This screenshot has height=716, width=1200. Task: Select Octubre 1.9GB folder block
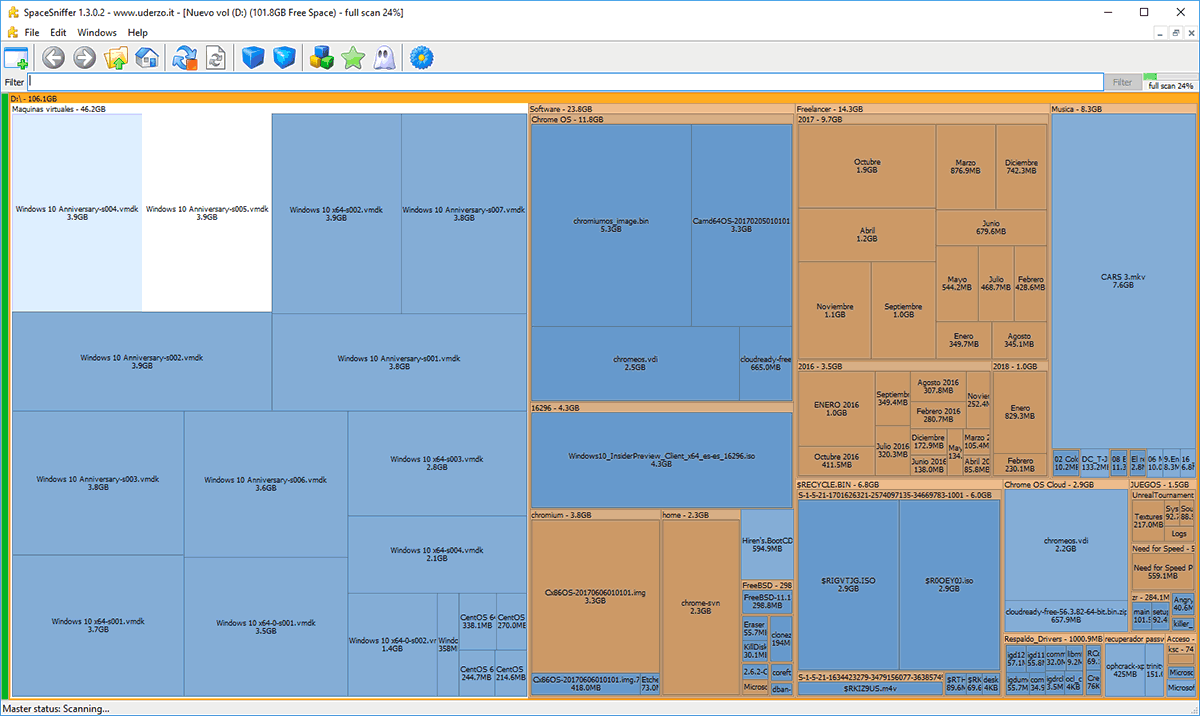867,166
